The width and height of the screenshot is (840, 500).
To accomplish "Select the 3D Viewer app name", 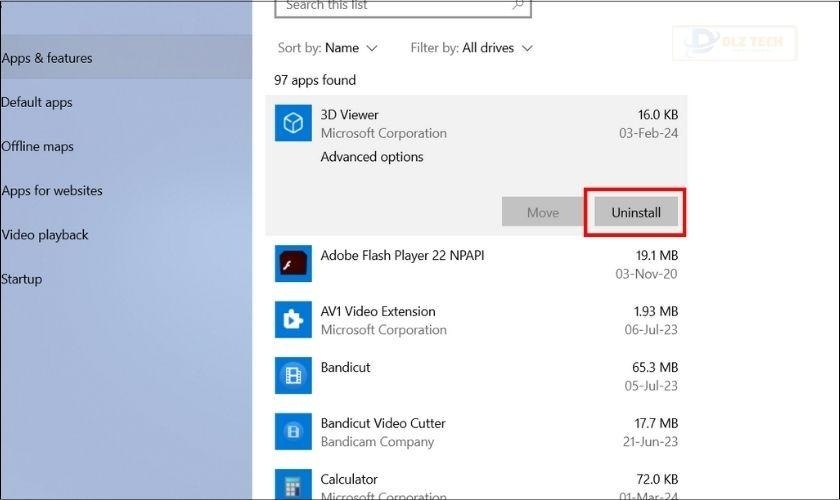I will [349, 115].
